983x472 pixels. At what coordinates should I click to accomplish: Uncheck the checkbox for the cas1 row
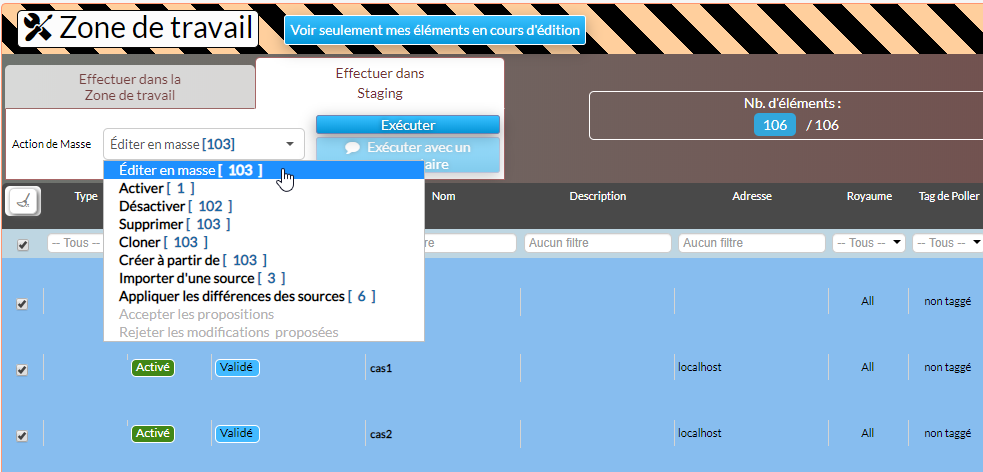[x=22, y=369]
